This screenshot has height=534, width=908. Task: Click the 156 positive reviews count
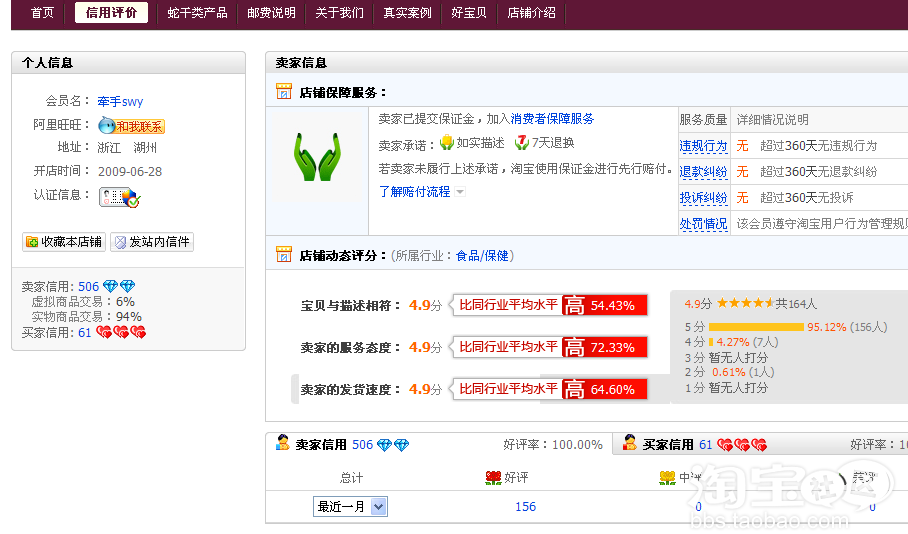point(525,507)
